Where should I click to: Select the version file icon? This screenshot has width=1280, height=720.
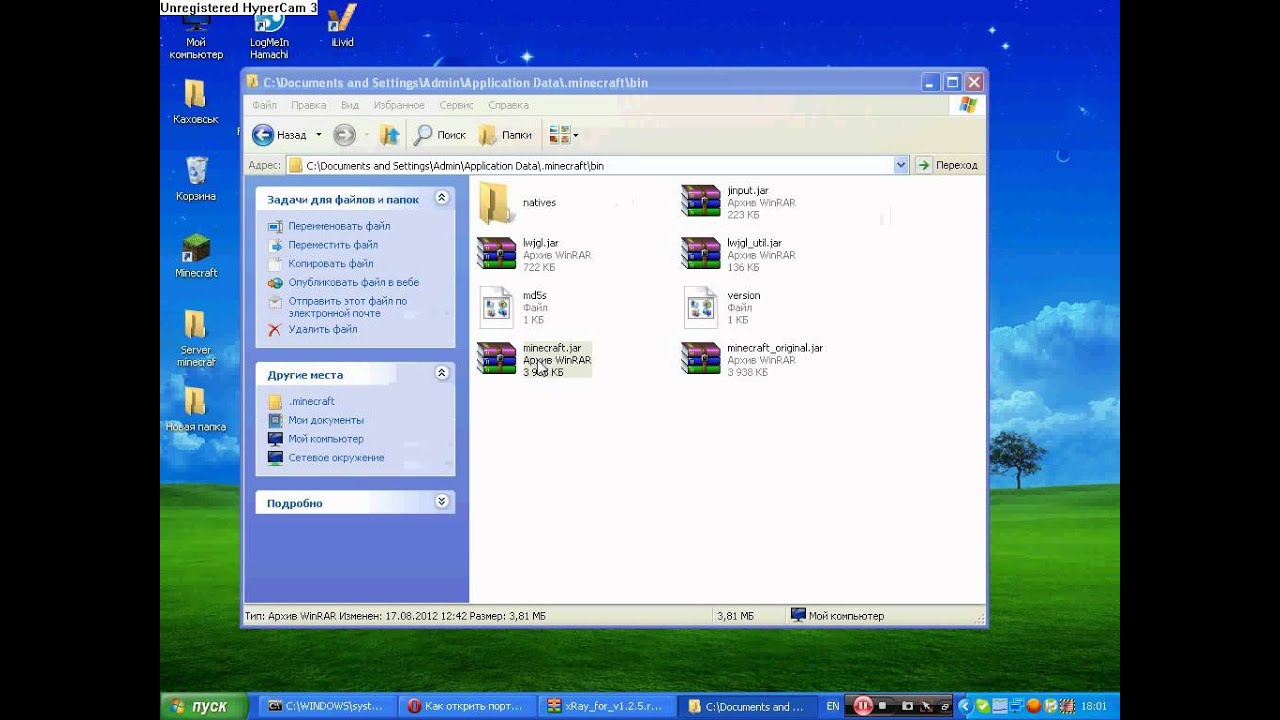(x=700, y=308)
